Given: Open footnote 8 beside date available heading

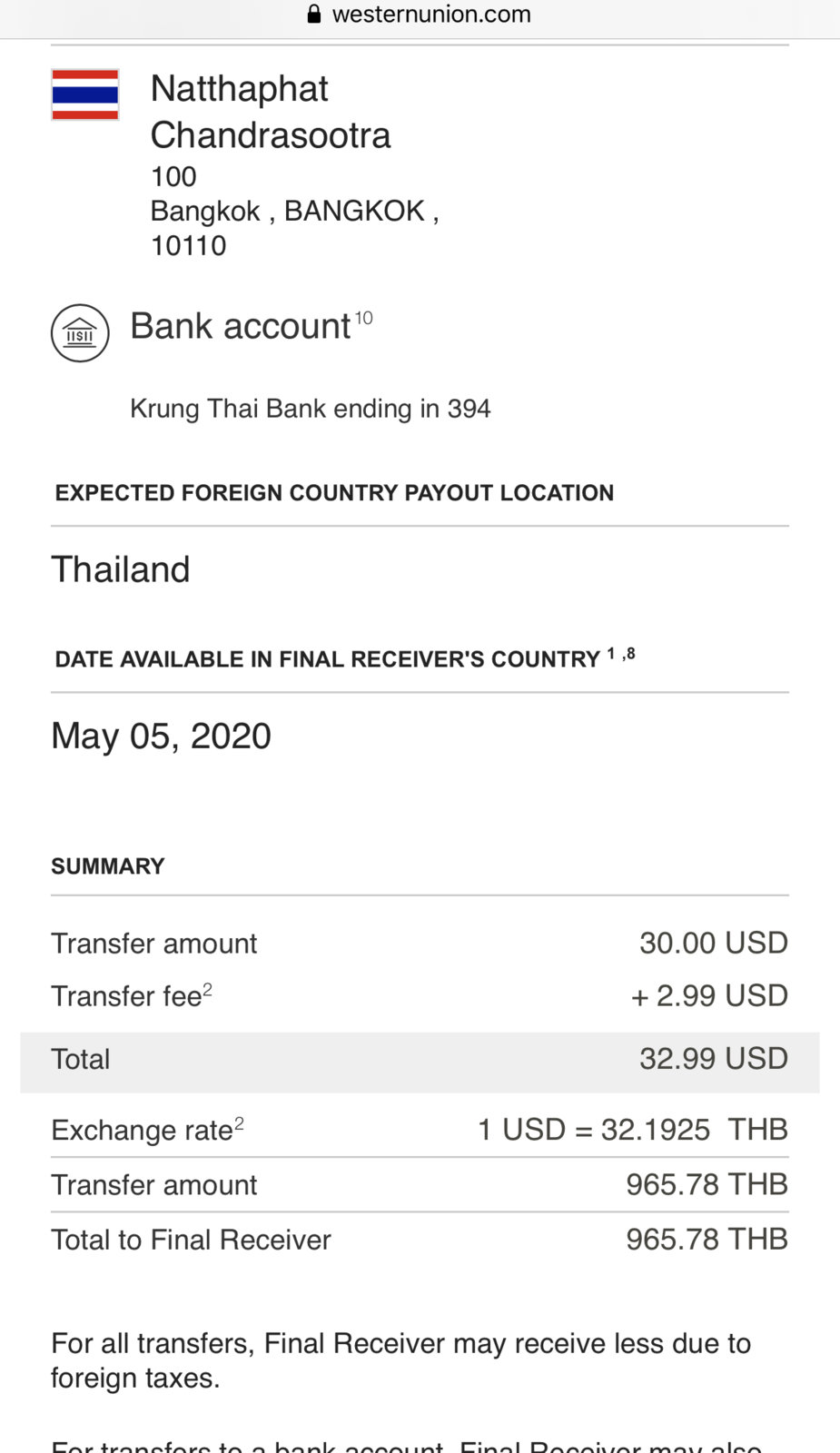Looking at the screenshot, I should click(x=630, y=653).
